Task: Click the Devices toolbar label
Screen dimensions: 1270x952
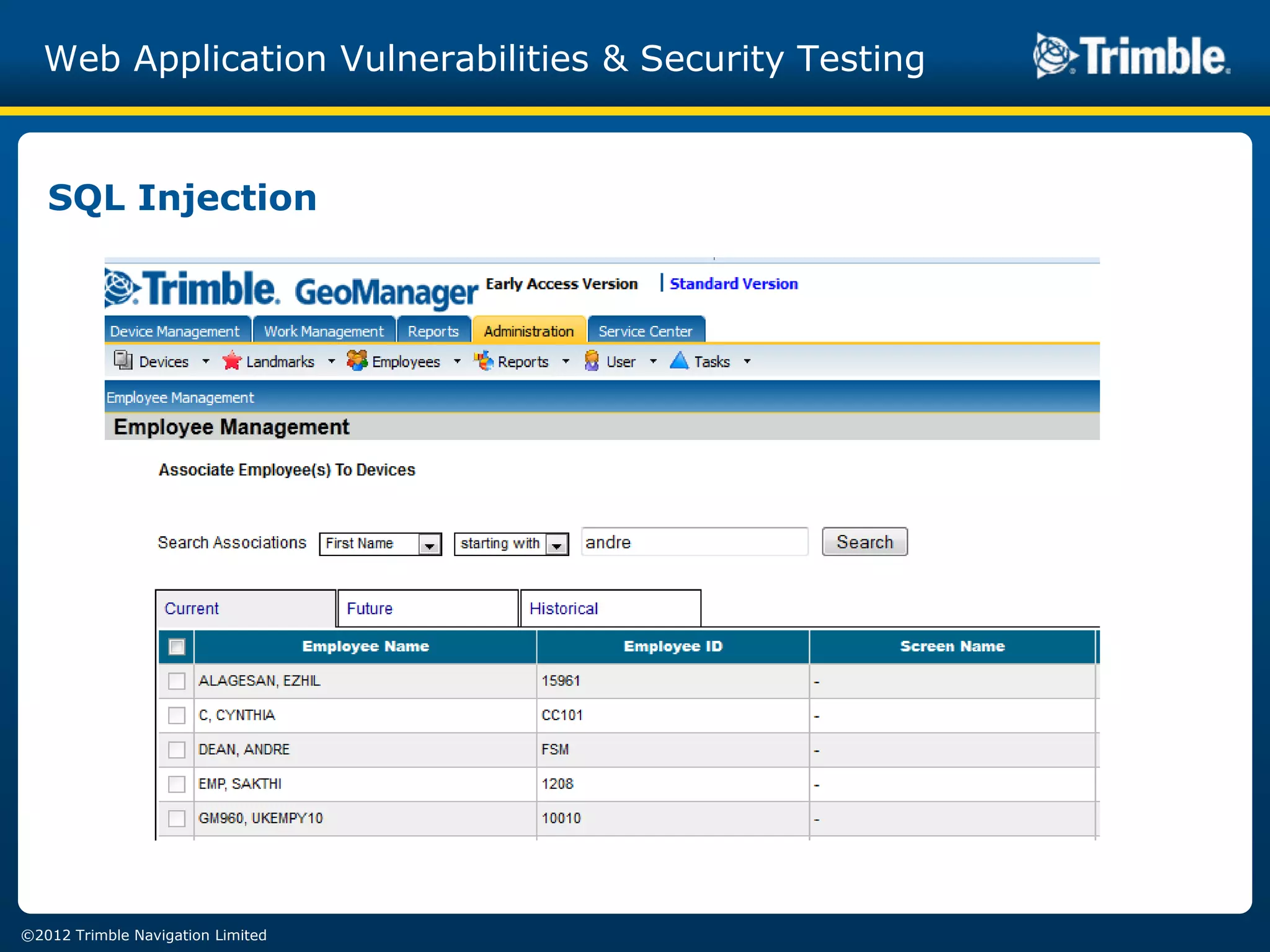Action: tap(164, 361)
